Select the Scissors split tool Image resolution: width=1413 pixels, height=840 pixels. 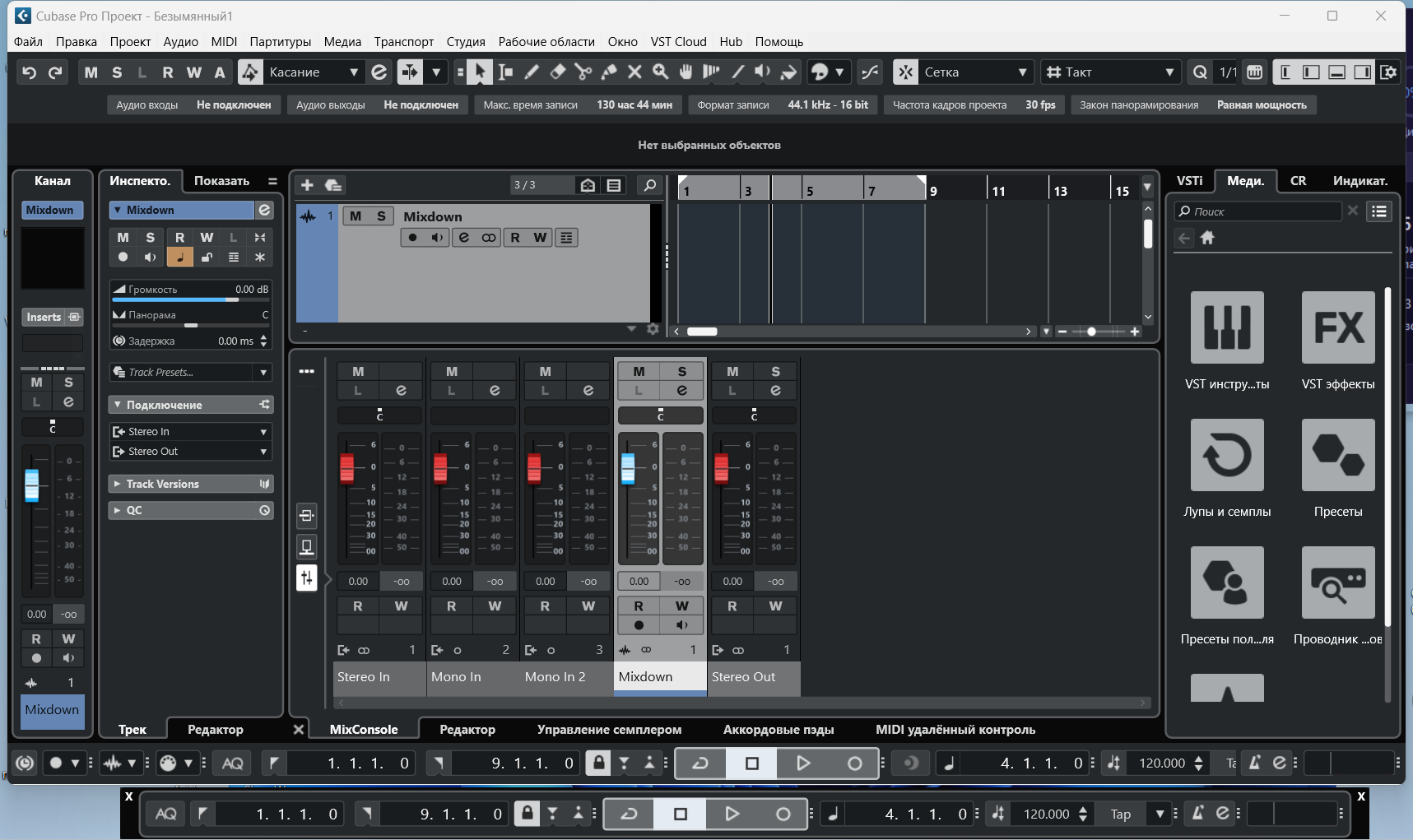pyautogui.click(x=583, y=72)
